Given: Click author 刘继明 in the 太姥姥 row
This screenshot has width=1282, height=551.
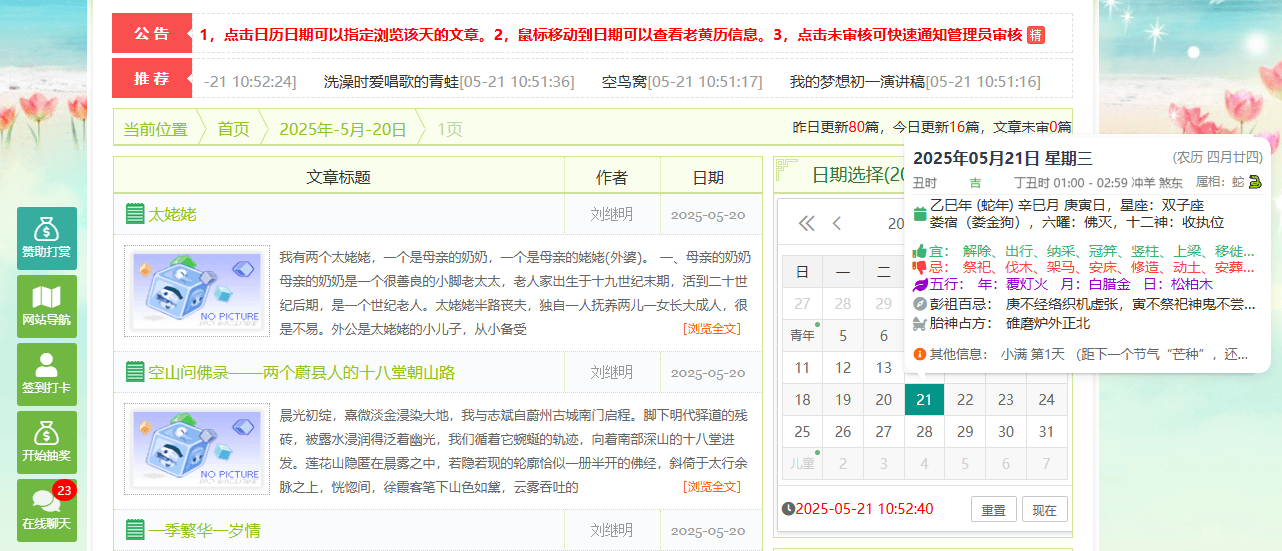Looking at the screenshot, I should [x=612, y=214].
